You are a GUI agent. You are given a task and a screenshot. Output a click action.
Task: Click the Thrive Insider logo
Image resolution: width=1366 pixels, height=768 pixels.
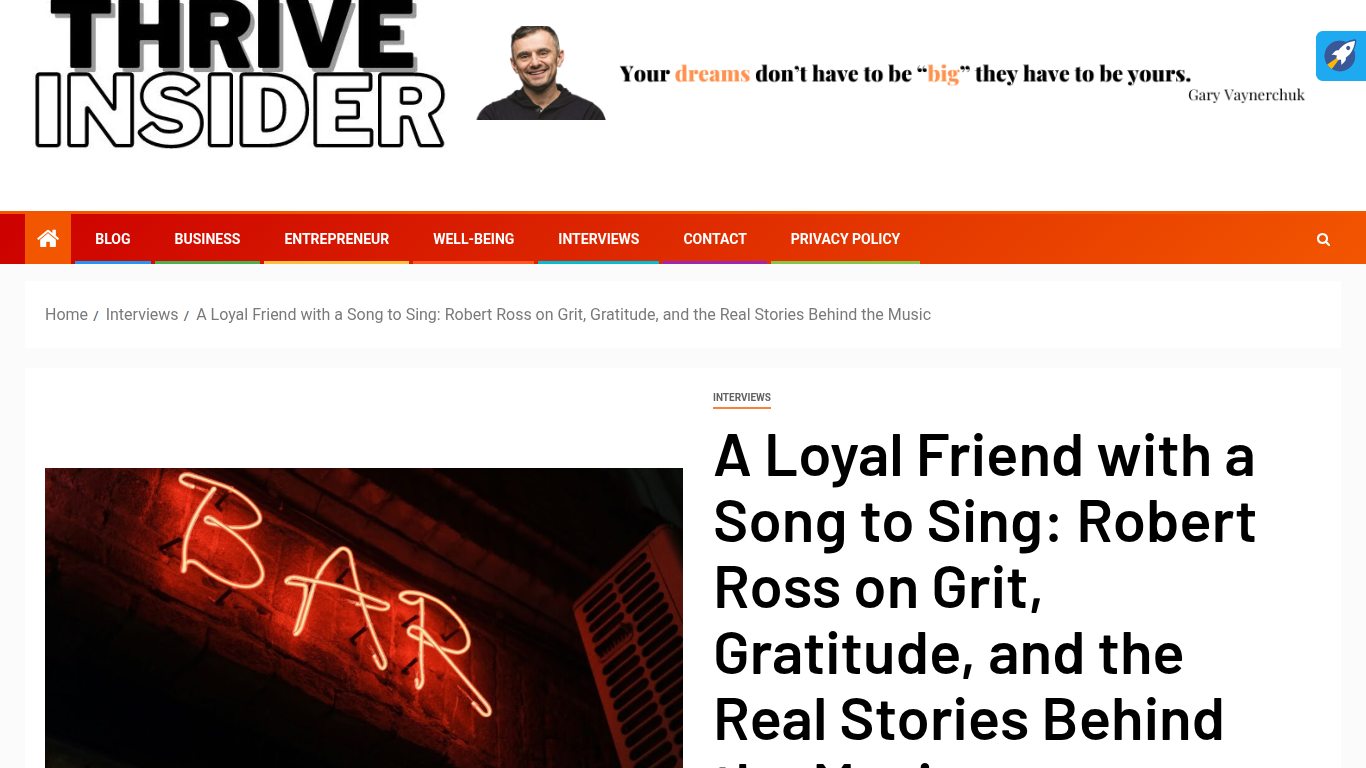[x=240, y=75]
